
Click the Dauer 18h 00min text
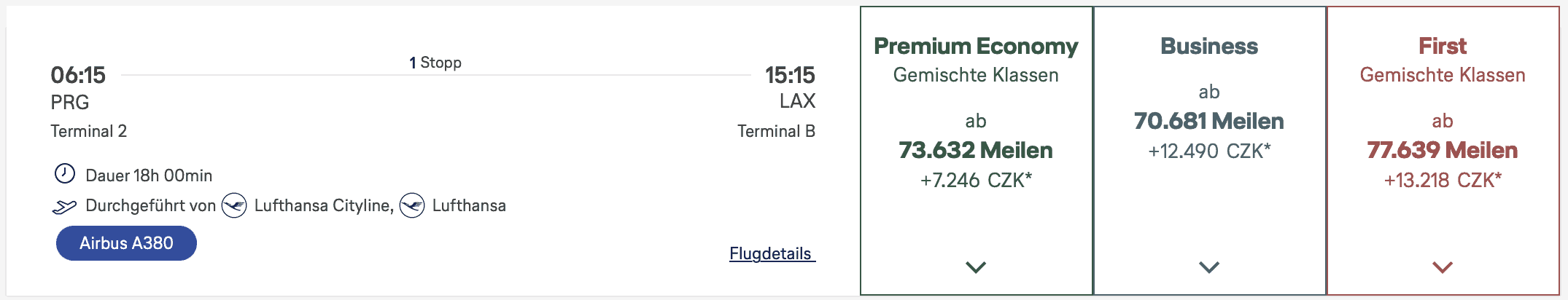point(149,175)
